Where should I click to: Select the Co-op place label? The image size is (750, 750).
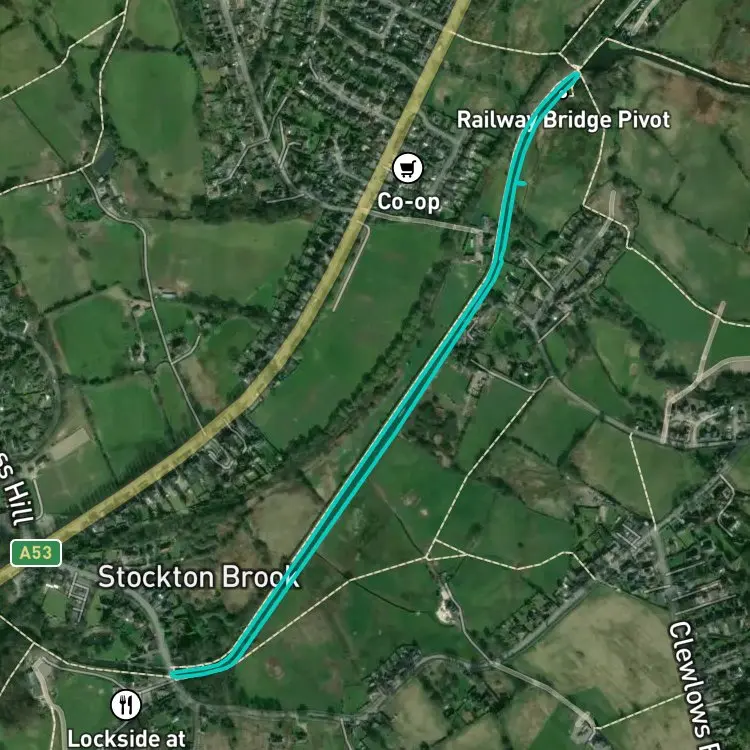click(x=408, y=201)
